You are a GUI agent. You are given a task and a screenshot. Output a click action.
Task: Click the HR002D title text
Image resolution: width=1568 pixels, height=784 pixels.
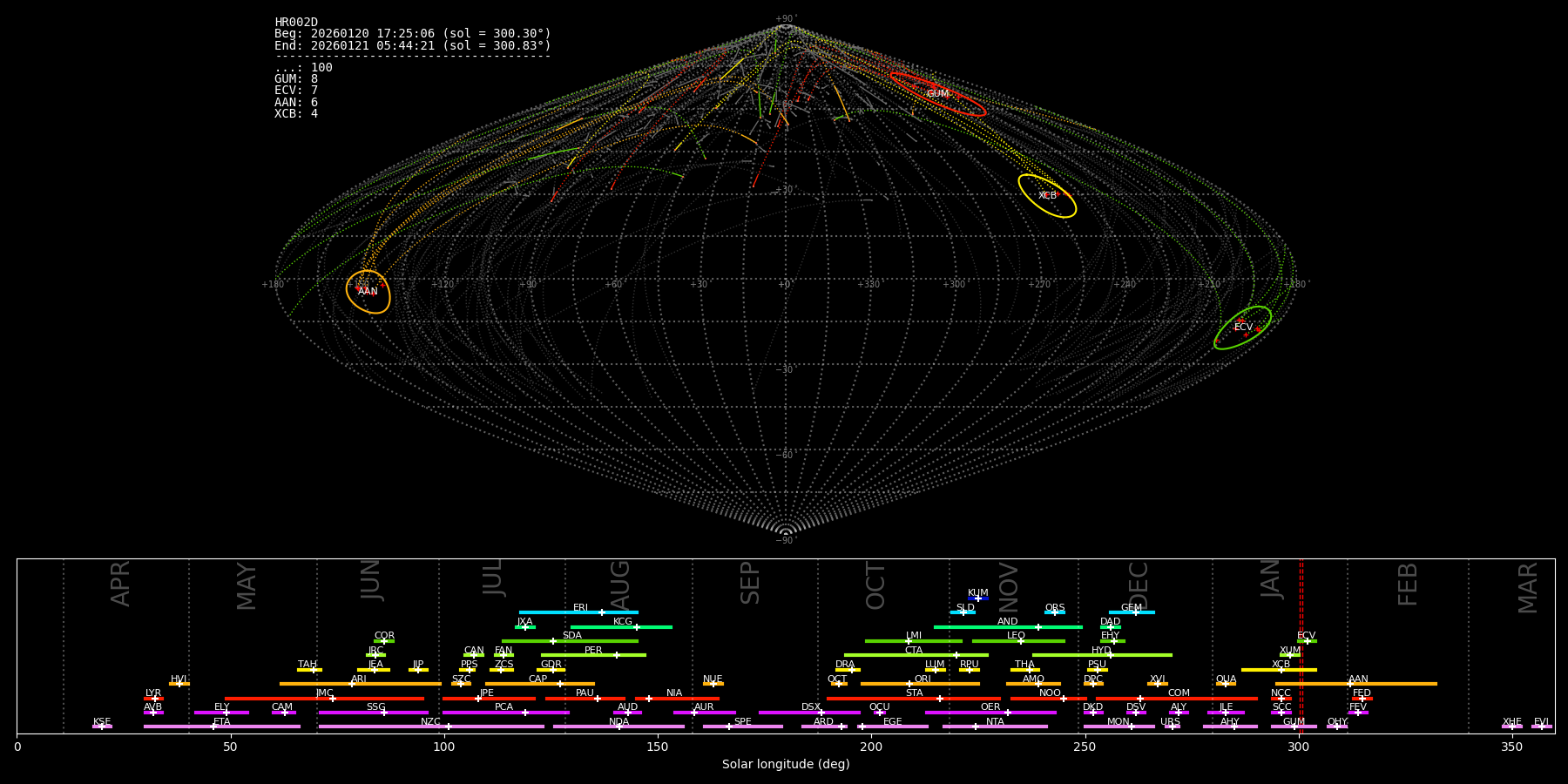[296, 23]
